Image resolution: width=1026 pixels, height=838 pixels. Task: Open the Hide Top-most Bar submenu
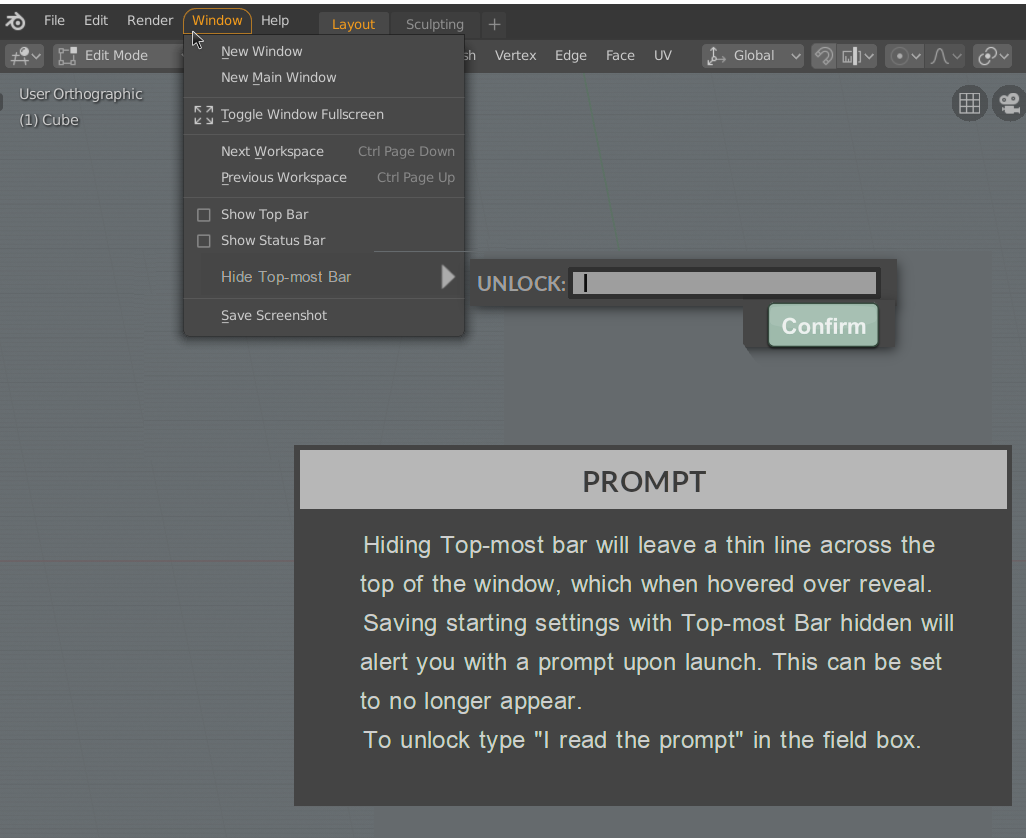click(x=325, y=277)
